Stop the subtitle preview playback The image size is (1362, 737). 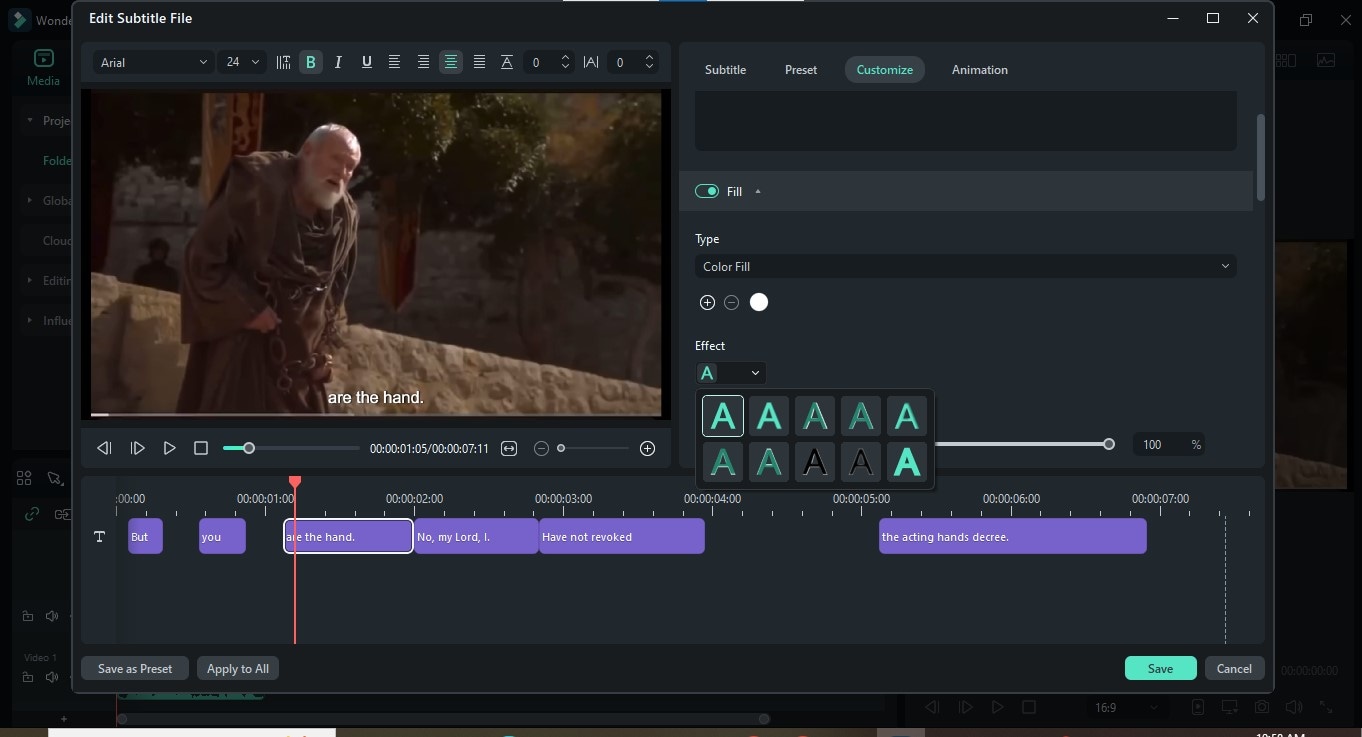click(x=201, y=449)
